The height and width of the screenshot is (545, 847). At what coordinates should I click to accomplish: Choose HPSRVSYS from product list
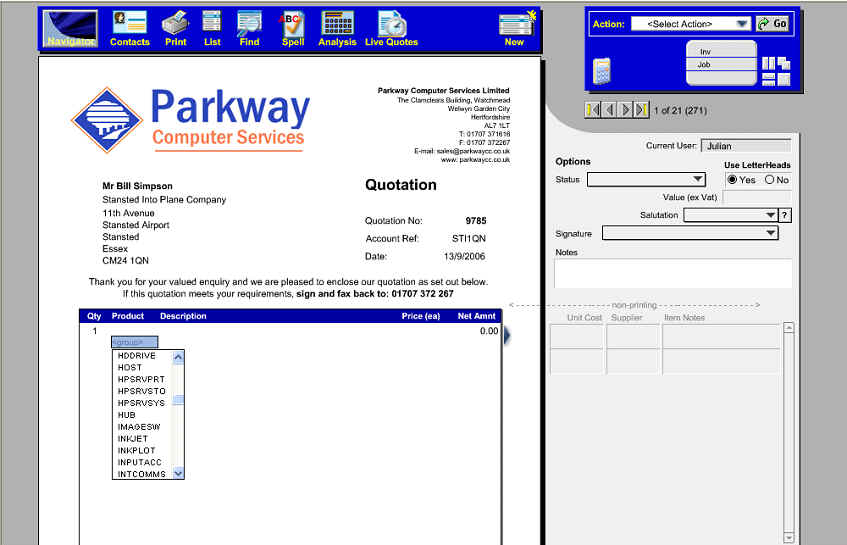pyautogui.click(x=141, y=403)
